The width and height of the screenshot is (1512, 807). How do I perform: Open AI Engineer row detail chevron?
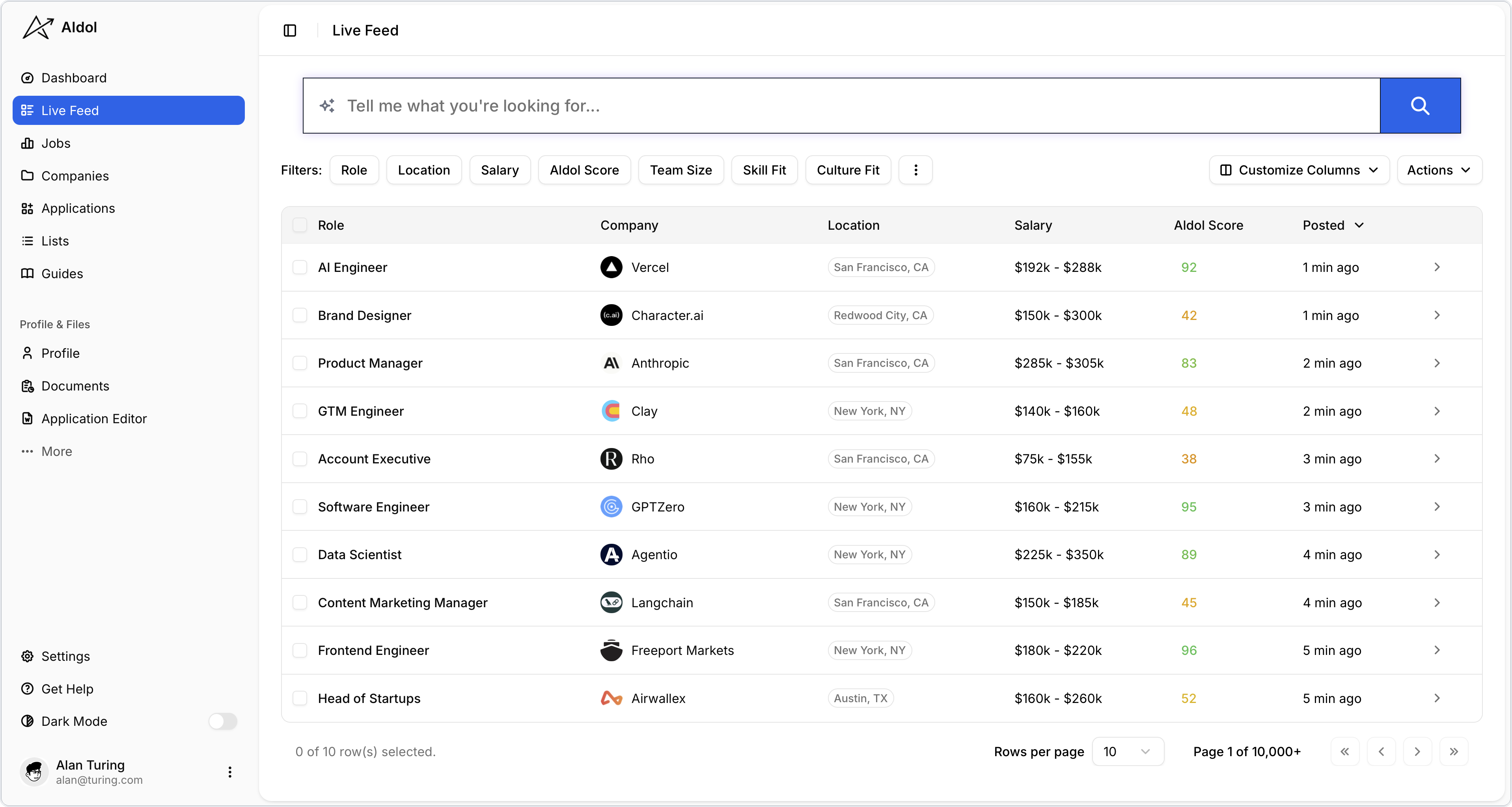[x=1436, y=268]
